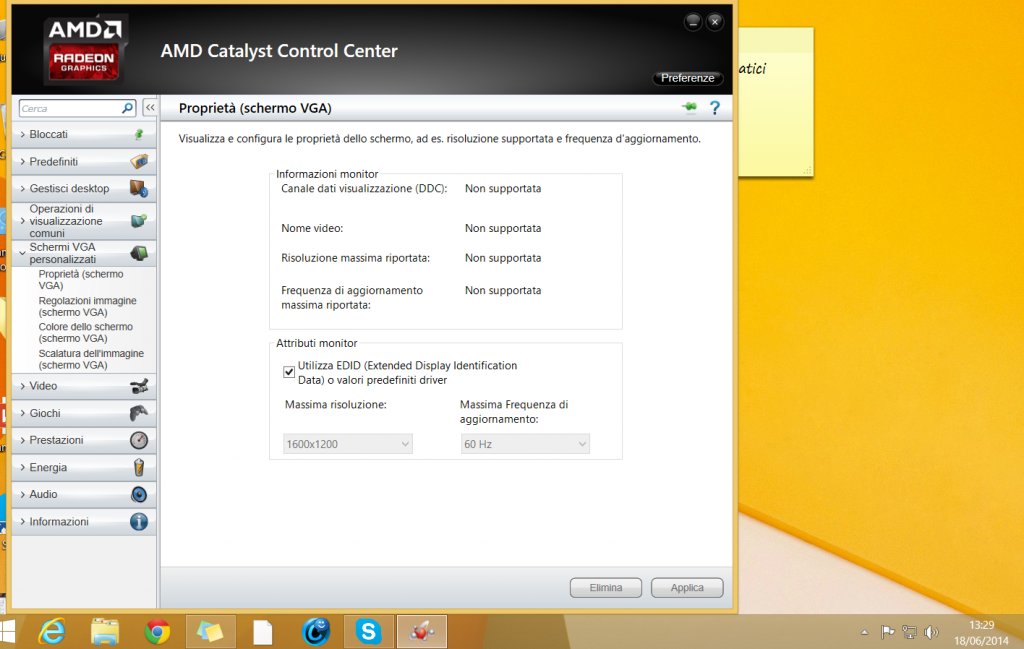Click the Schermi VGA personalizzati monitor icon
The image size is (1024, 649).
click(139, 253)
